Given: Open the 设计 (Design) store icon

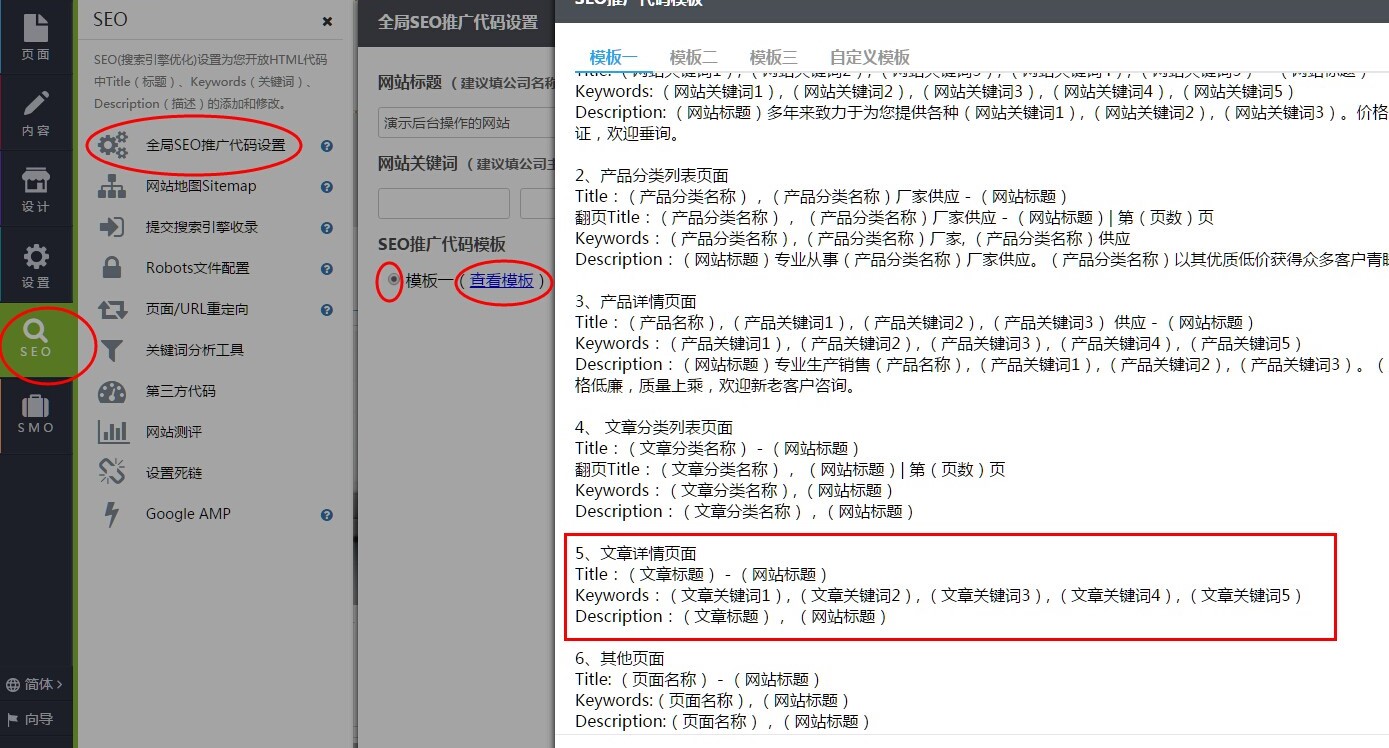Looking at the screenshot, I should point(36,189).
